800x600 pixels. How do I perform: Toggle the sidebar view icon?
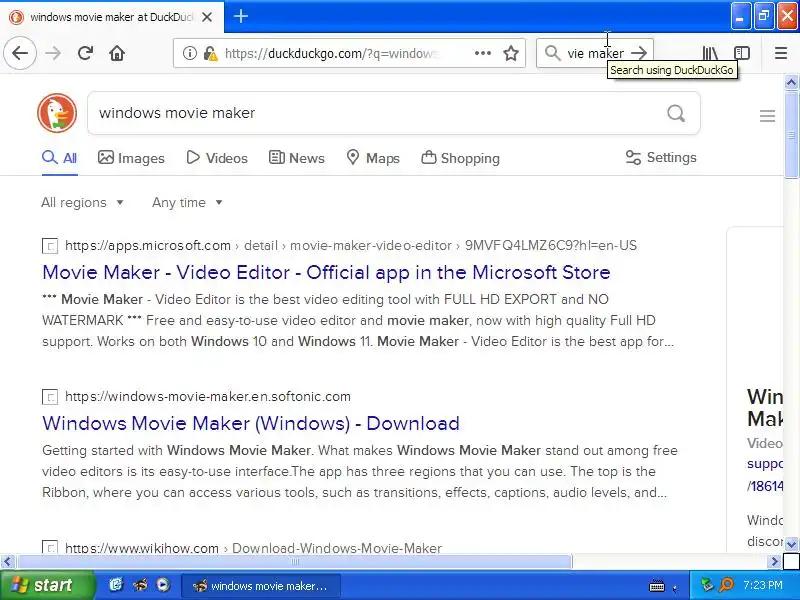pos(742,53)
